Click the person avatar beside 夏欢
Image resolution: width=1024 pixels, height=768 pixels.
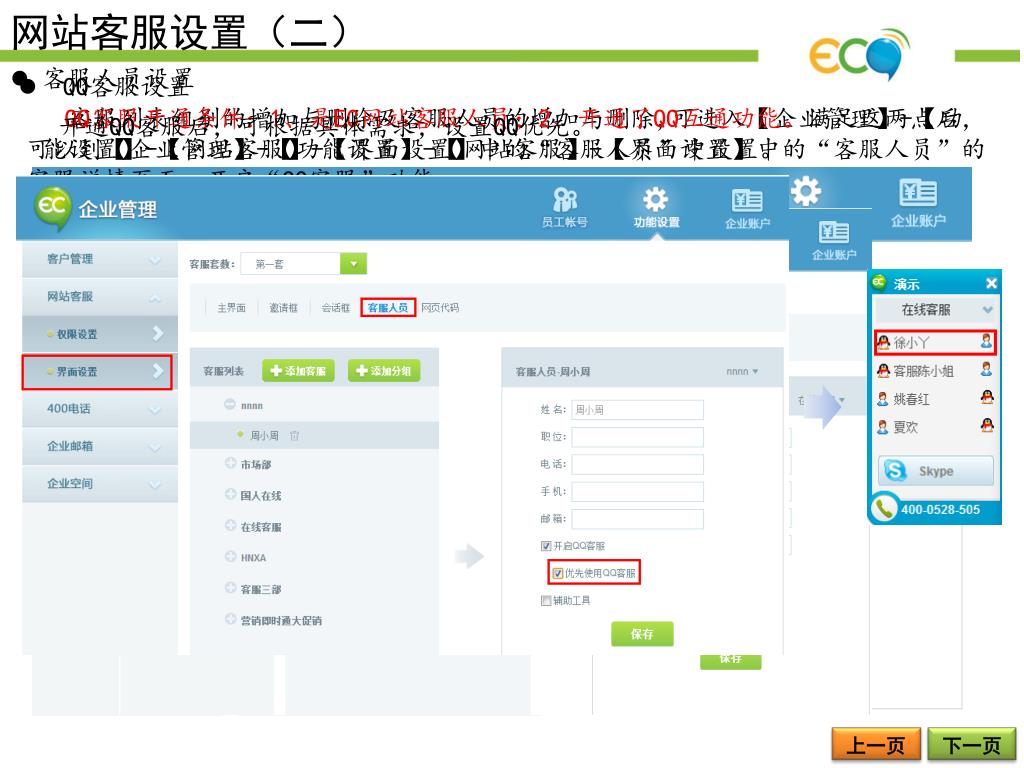[x=883, y=426]
